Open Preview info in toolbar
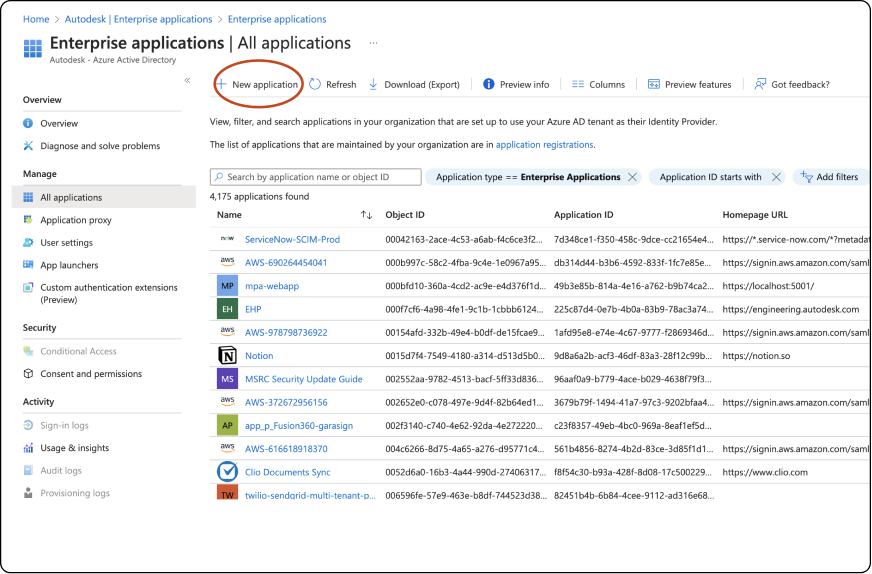Viewport: 872px width, 574px height. tap(516, 85)
